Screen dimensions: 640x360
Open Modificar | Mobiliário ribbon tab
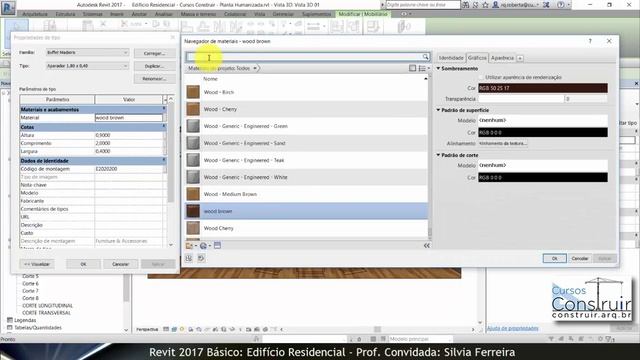pos(362,14)
